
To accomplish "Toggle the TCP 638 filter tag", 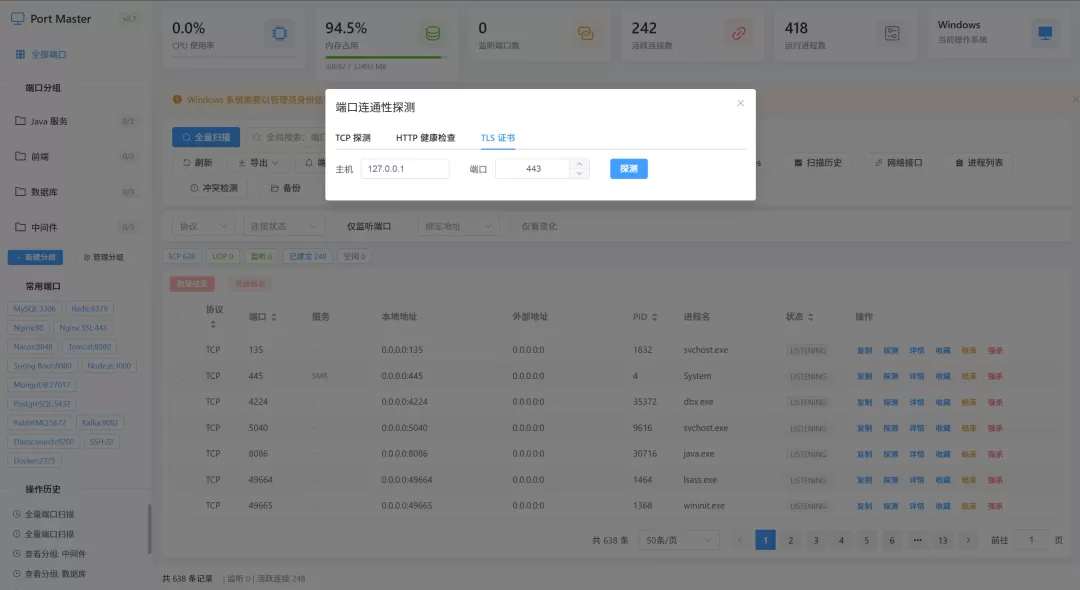I will 182,256.
